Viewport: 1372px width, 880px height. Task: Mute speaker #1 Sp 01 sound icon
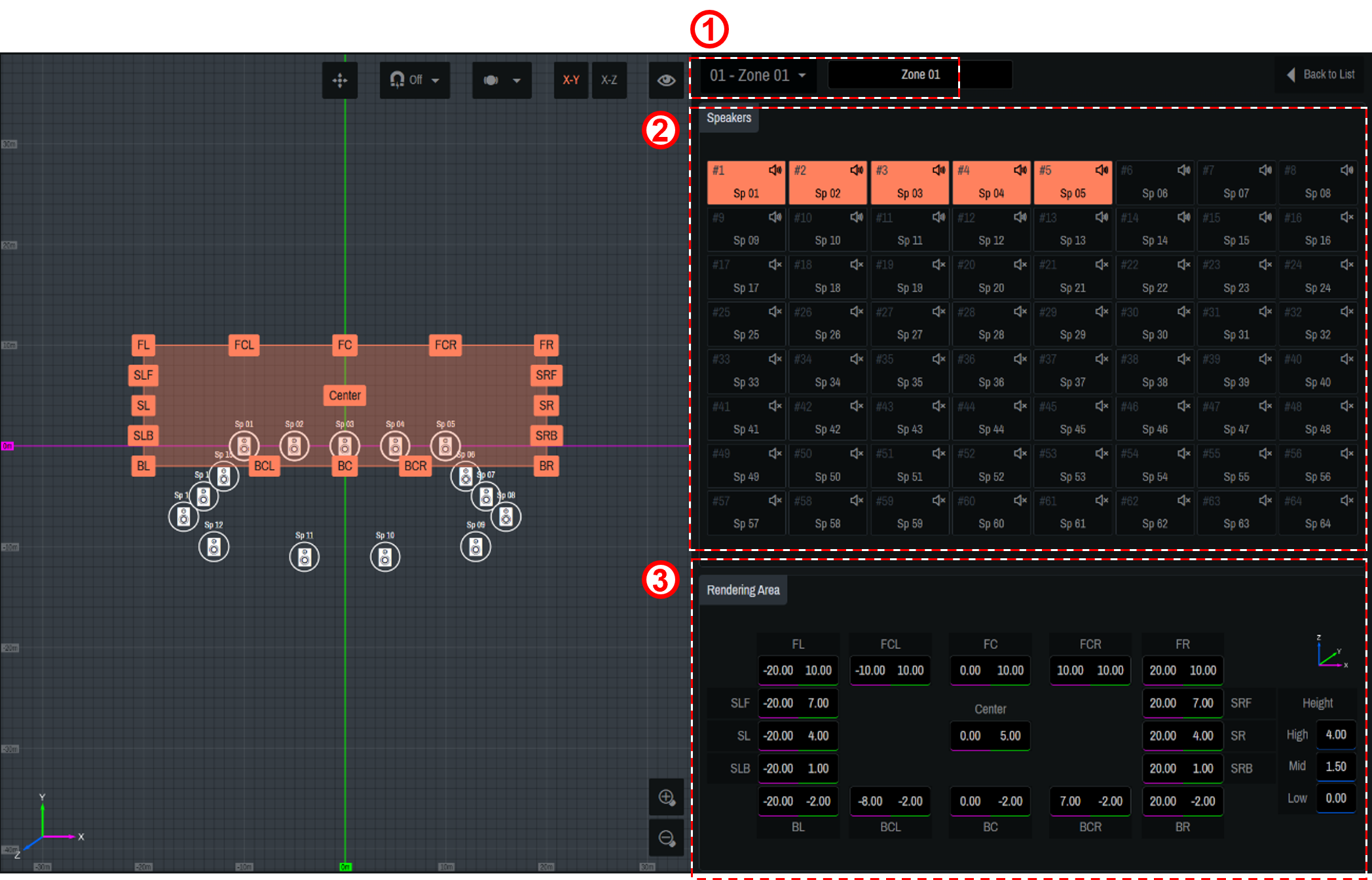click(x=775, y=170)
